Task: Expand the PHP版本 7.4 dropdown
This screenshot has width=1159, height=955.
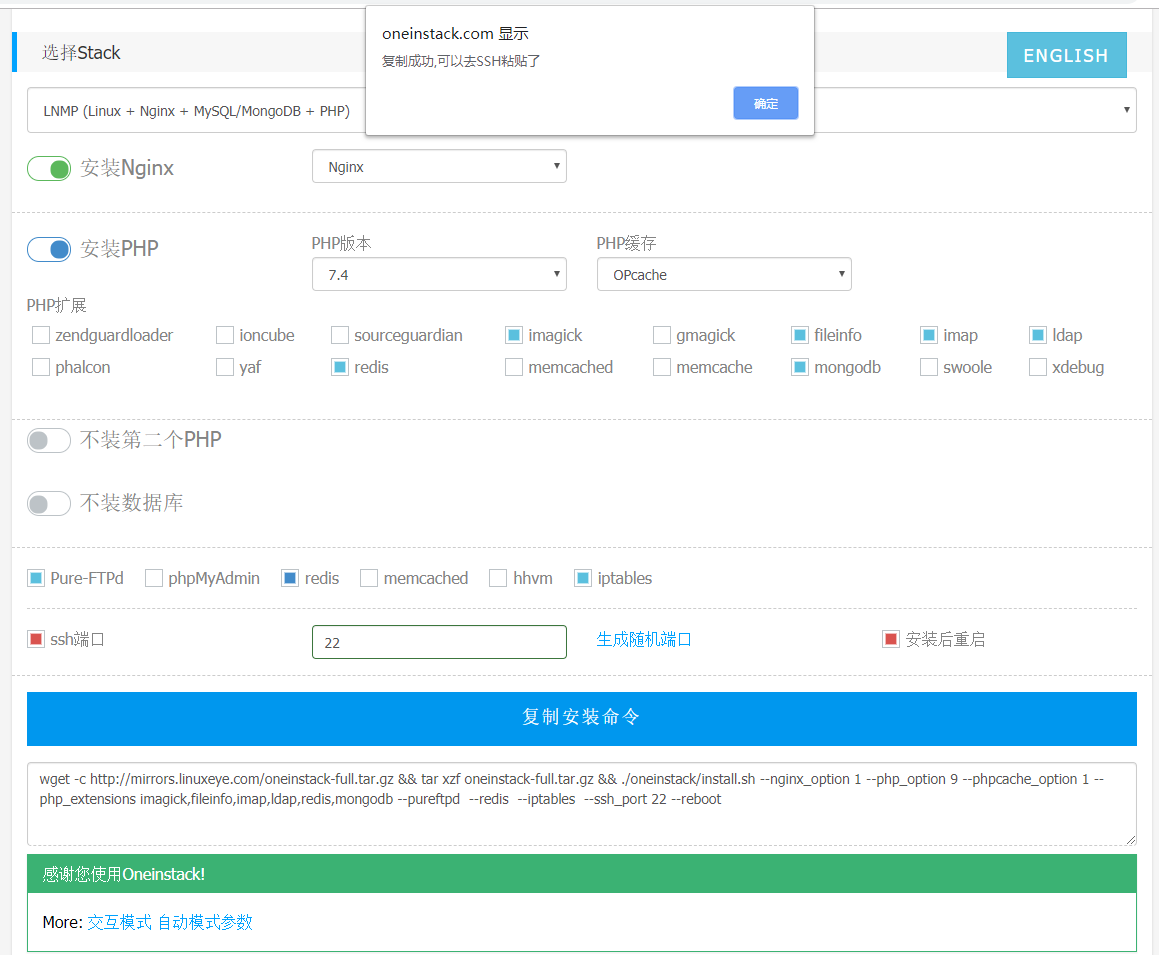Action: tap(439, 274)
